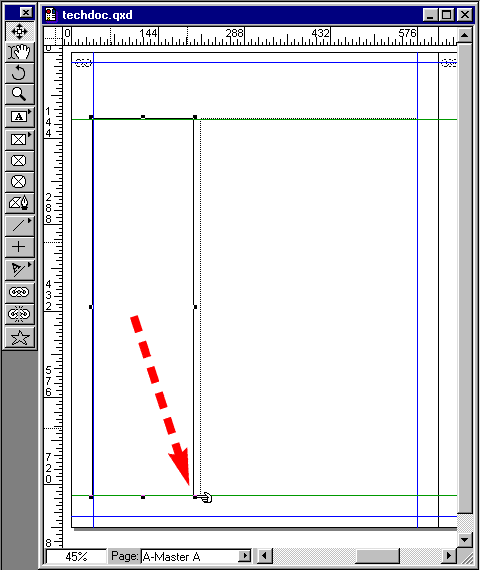Select the Text Box tool

(20, 117)
